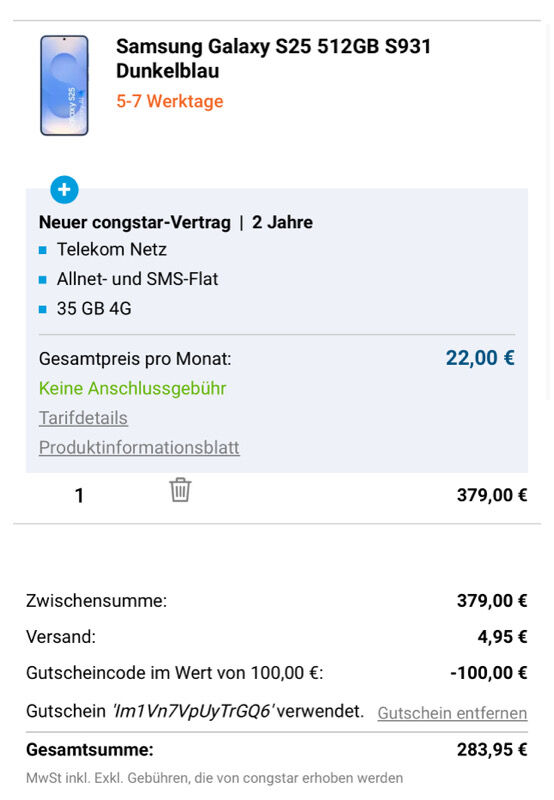This screenshot has width=554, height=800.
Task: Click the 22,00 € monthly price
Action: 480,358
